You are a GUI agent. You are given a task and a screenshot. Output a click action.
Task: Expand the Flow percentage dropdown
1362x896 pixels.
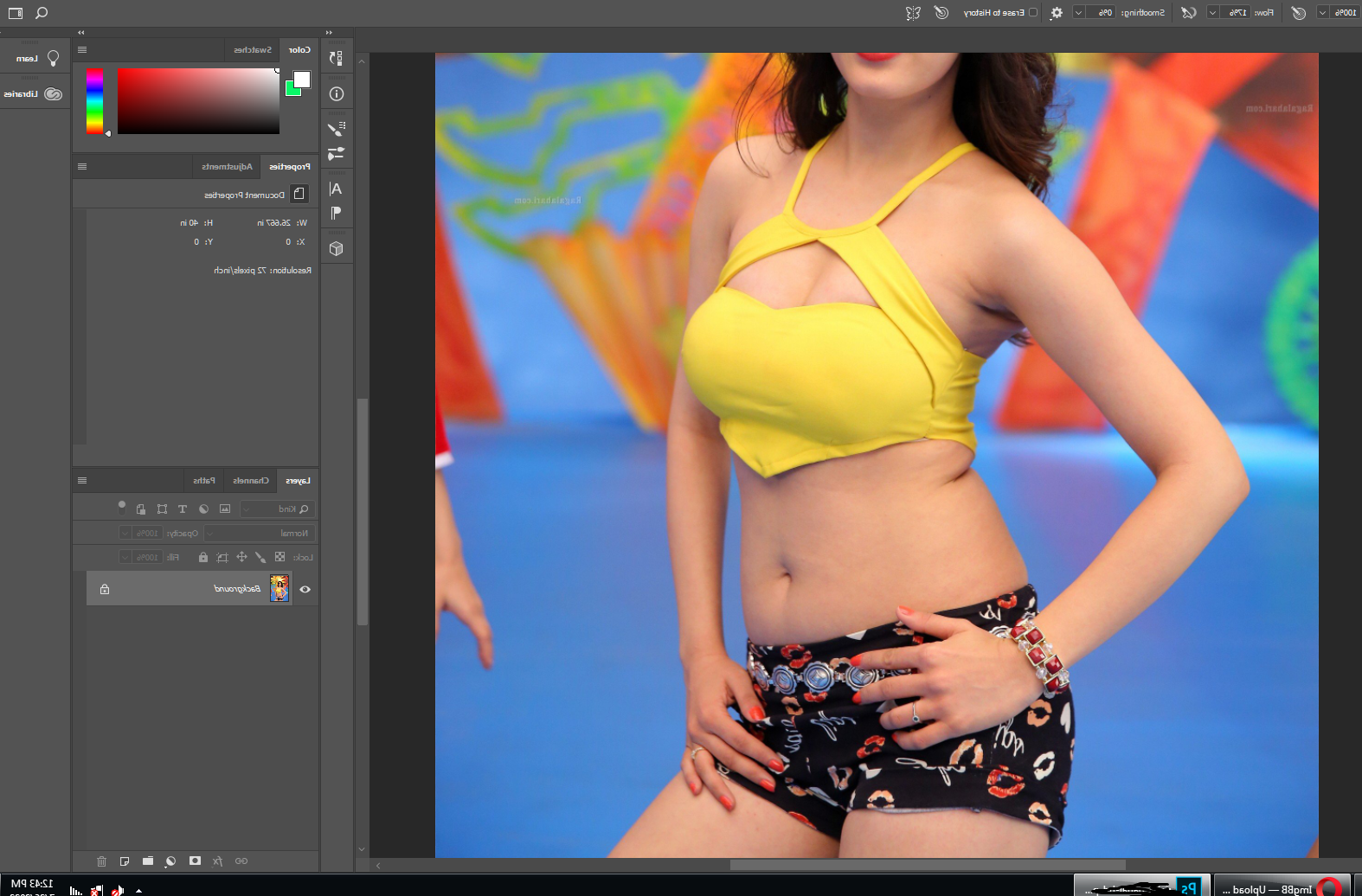[1213, 13]
